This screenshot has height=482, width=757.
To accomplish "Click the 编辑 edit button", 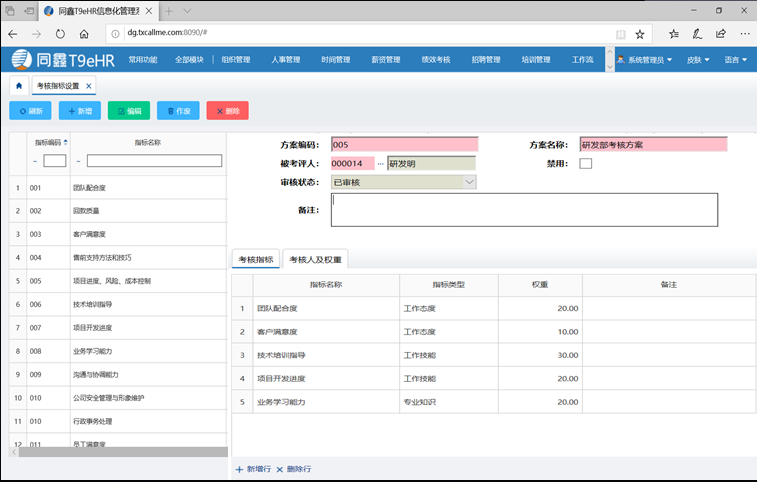I will pos(129,111).
